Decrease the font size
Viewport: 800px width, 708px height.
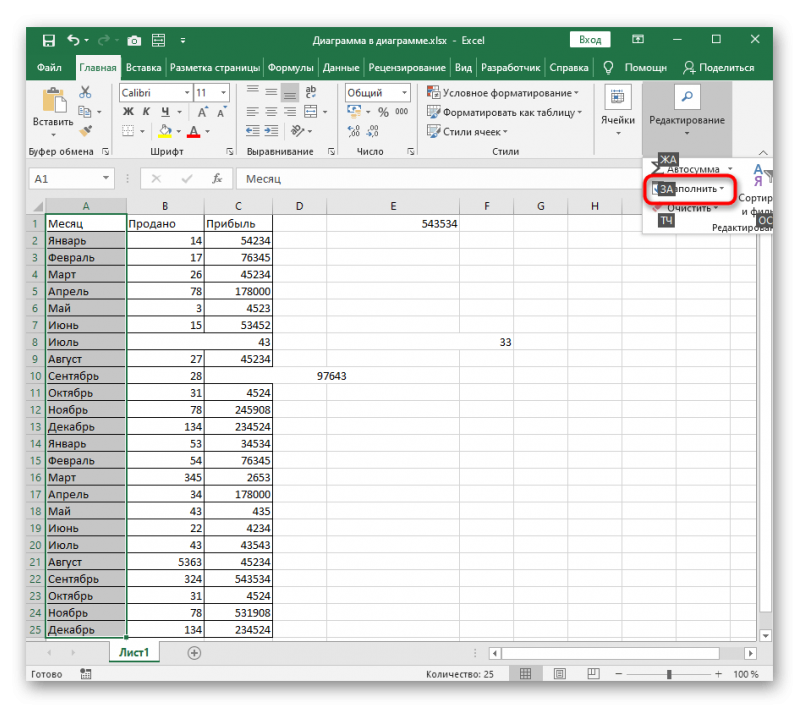pos(221,112)
